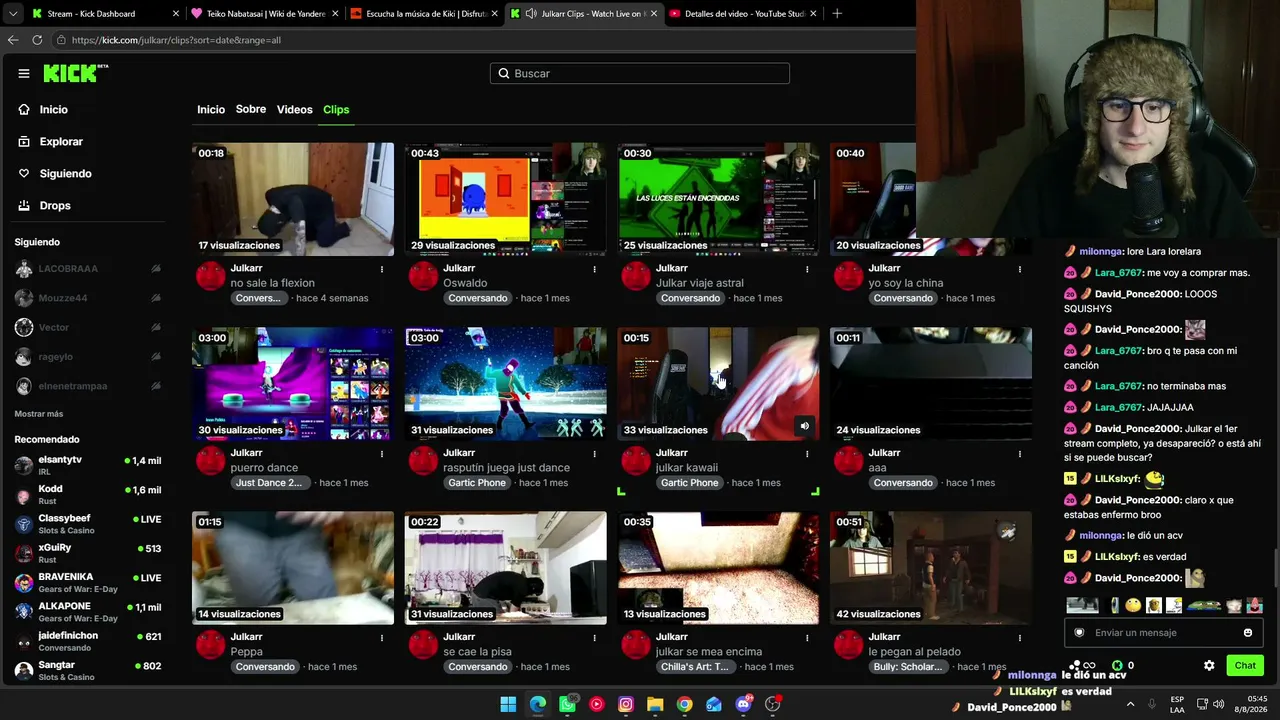The image size is (1280, 720).
Task: Open the system volume control in tray
Action: 1218,704
